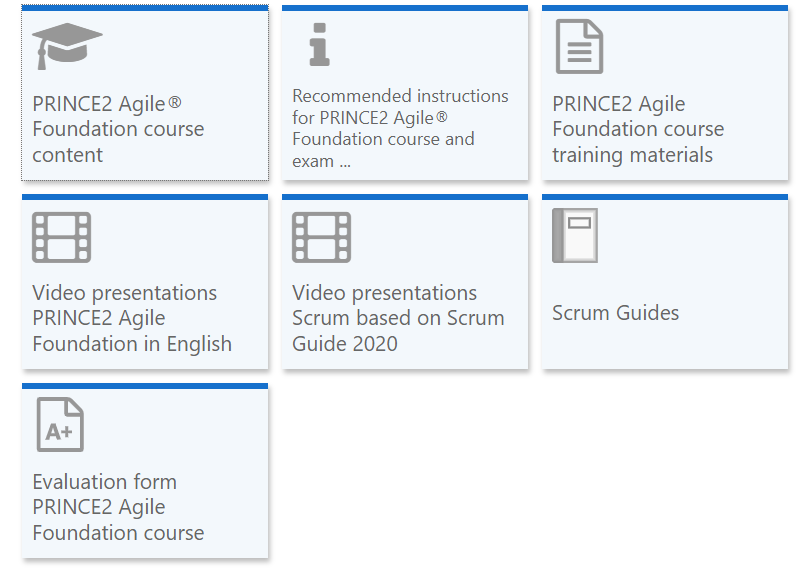Click the film strip icon for PRINCE2 Agile videos
Screen dimensions: 805x574
coord(62,237)
